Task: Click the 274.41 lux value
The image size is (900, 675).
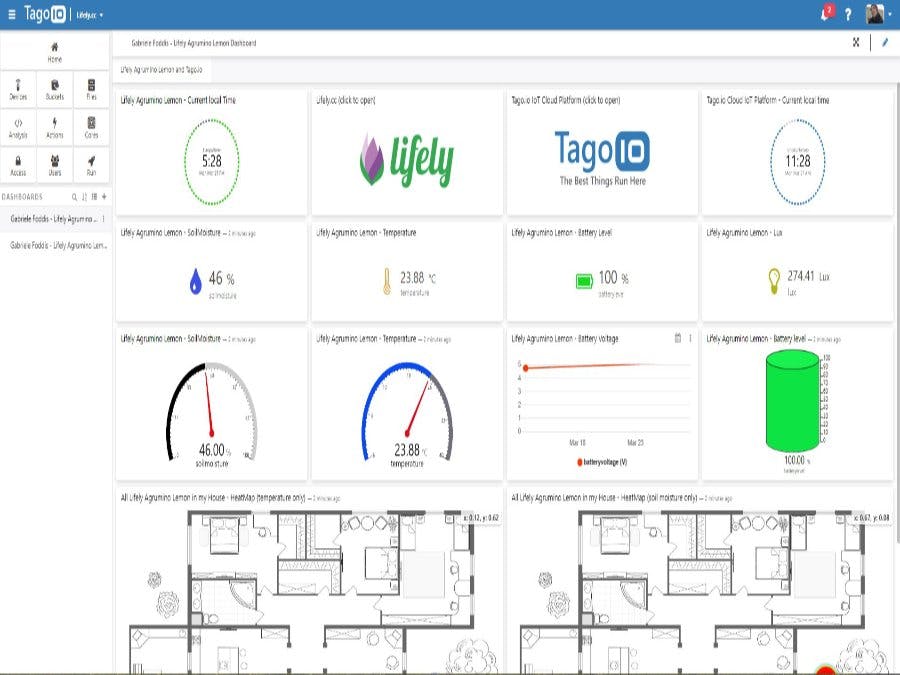Action: point(808,276)
